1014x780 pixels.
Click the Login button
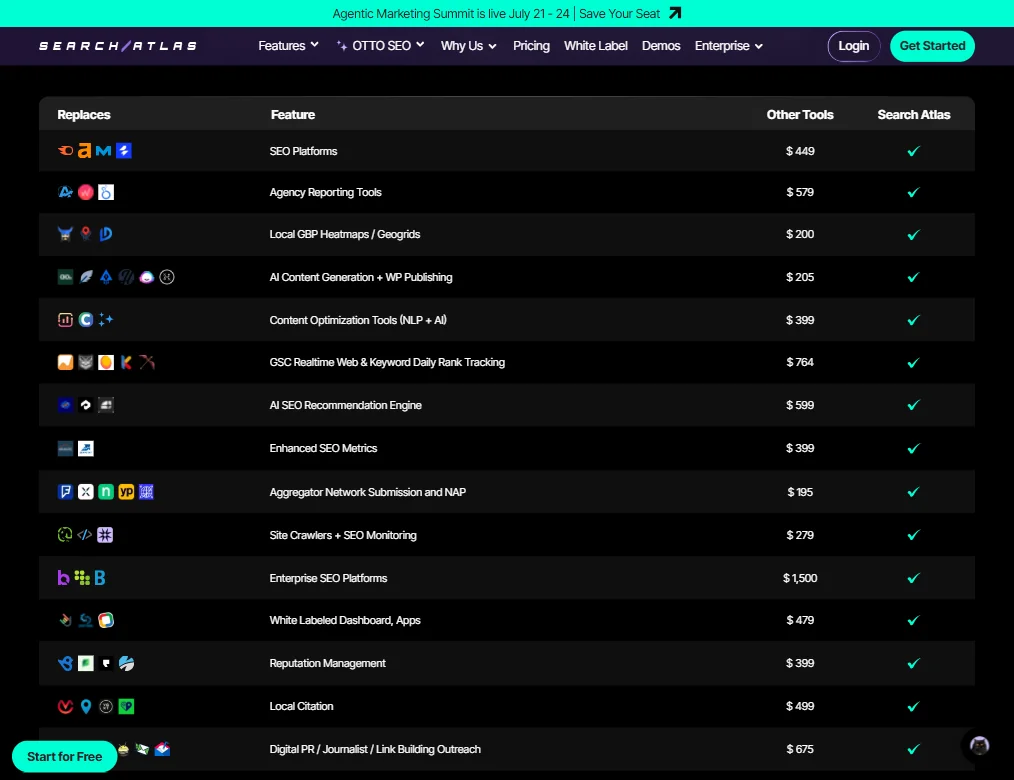pos(854,46)
